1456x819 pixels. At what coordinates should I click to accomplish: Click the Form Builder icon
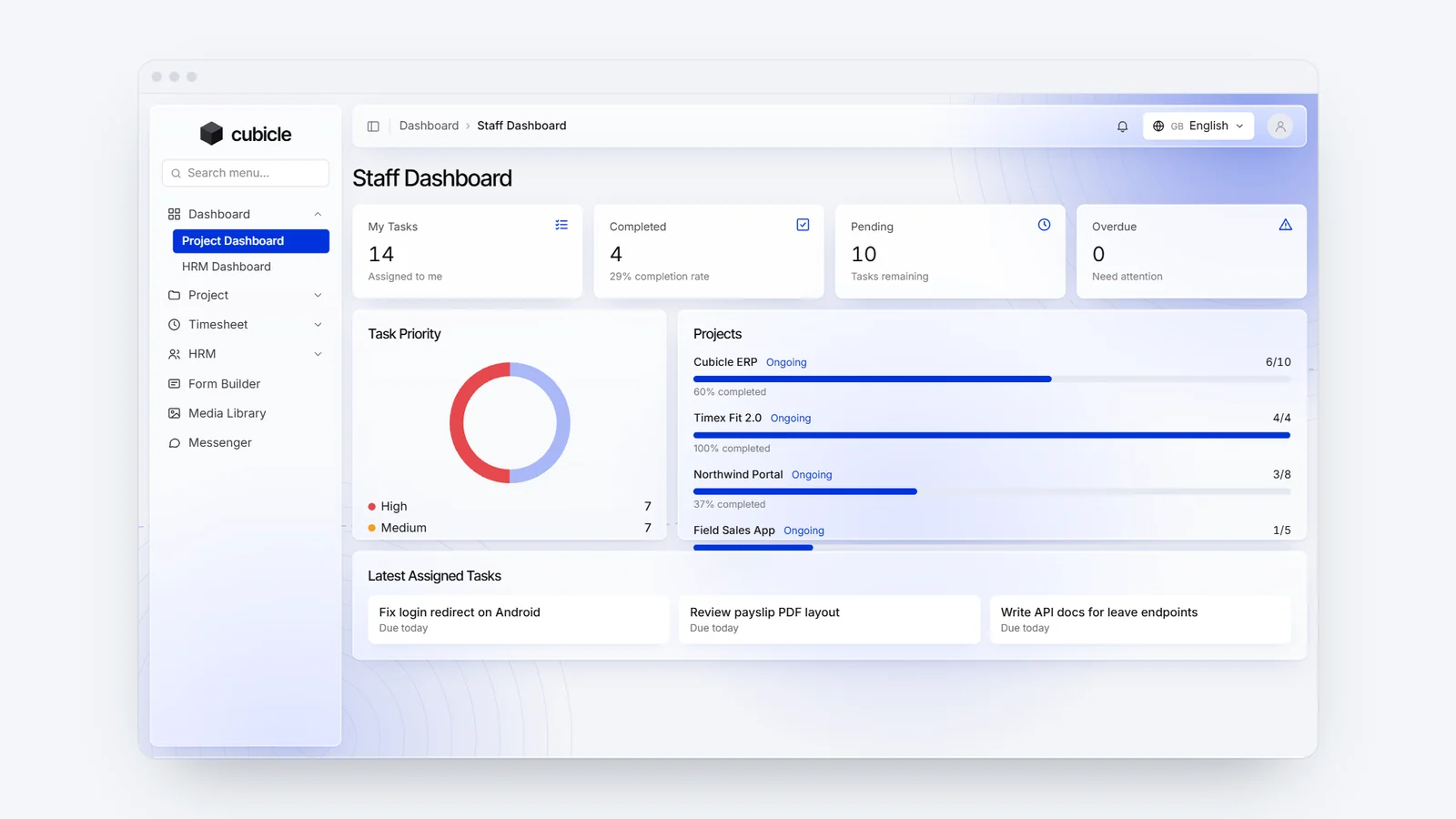pos(174,384)
